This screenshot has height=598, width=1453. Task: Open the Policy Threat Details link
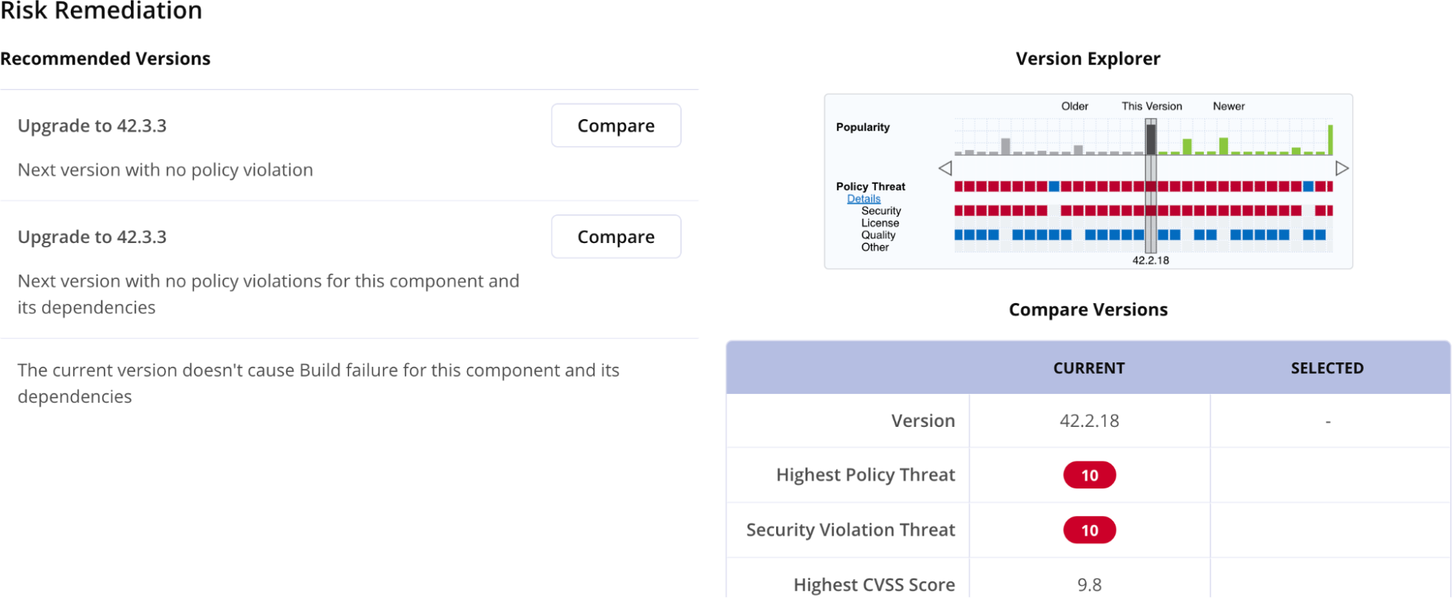click(863, 199)
